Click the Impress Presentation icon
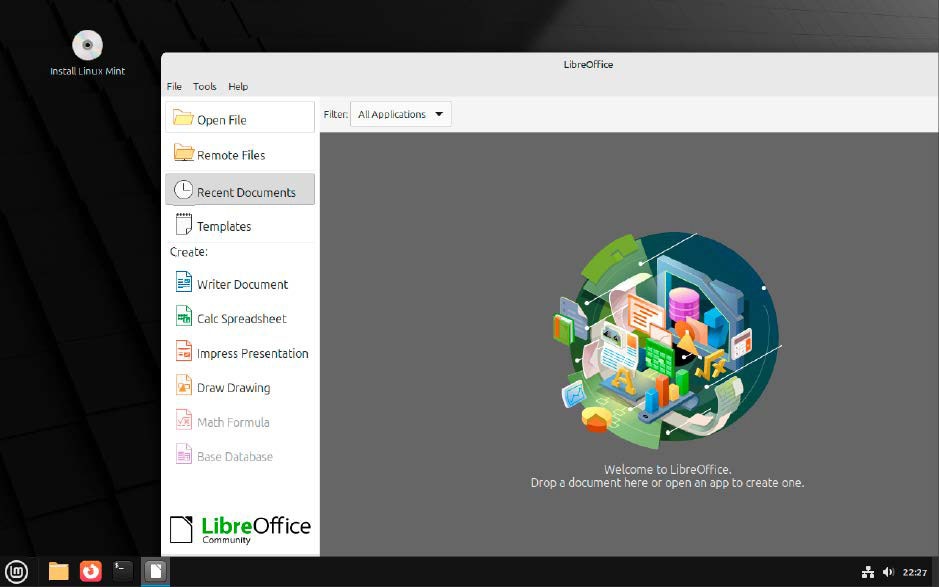 point(183,352)
